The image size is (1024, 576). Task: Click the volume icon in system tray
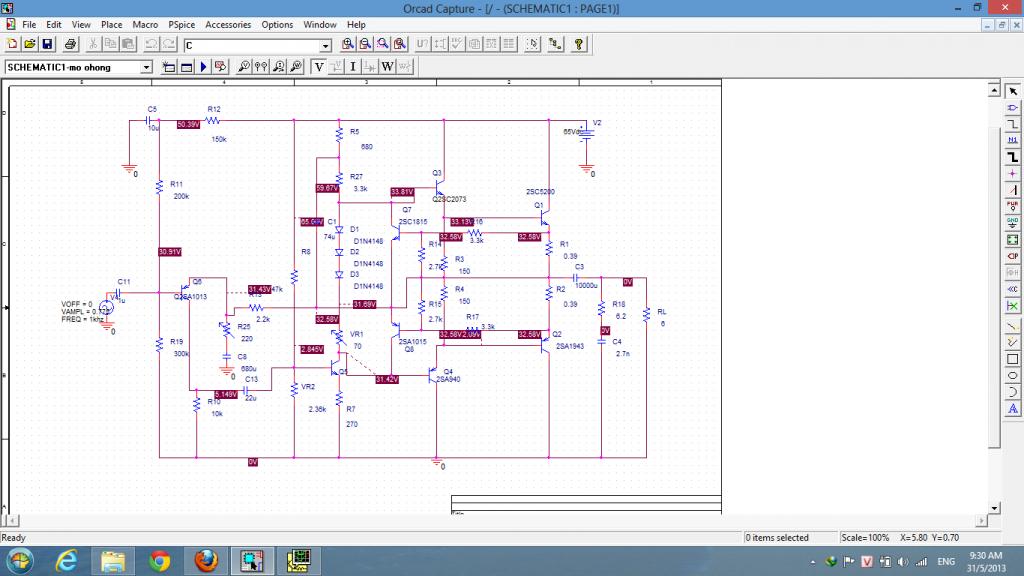click(x=903, y=562)
